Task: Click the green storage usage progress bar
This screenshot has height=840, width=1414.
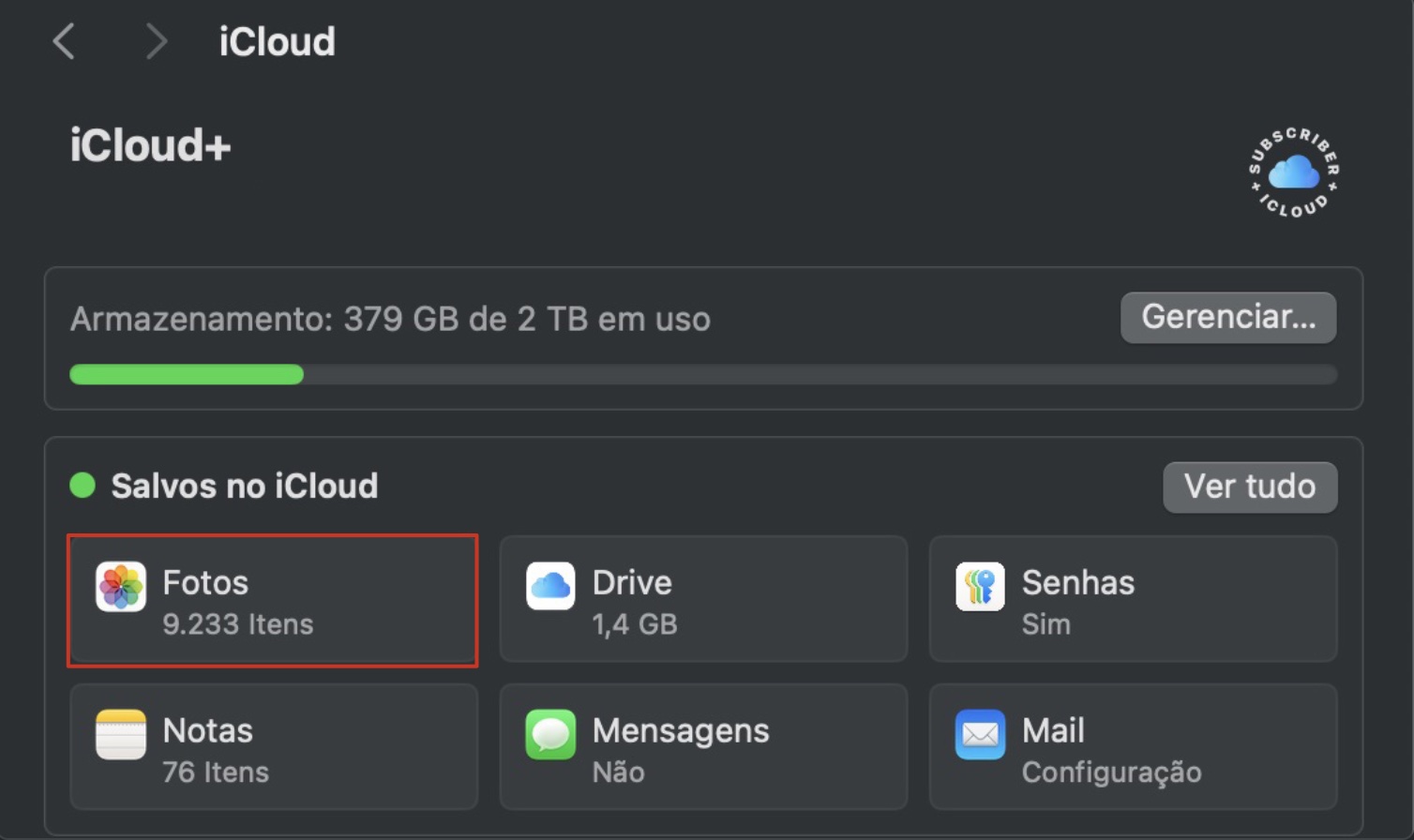Action: (186, 374)
